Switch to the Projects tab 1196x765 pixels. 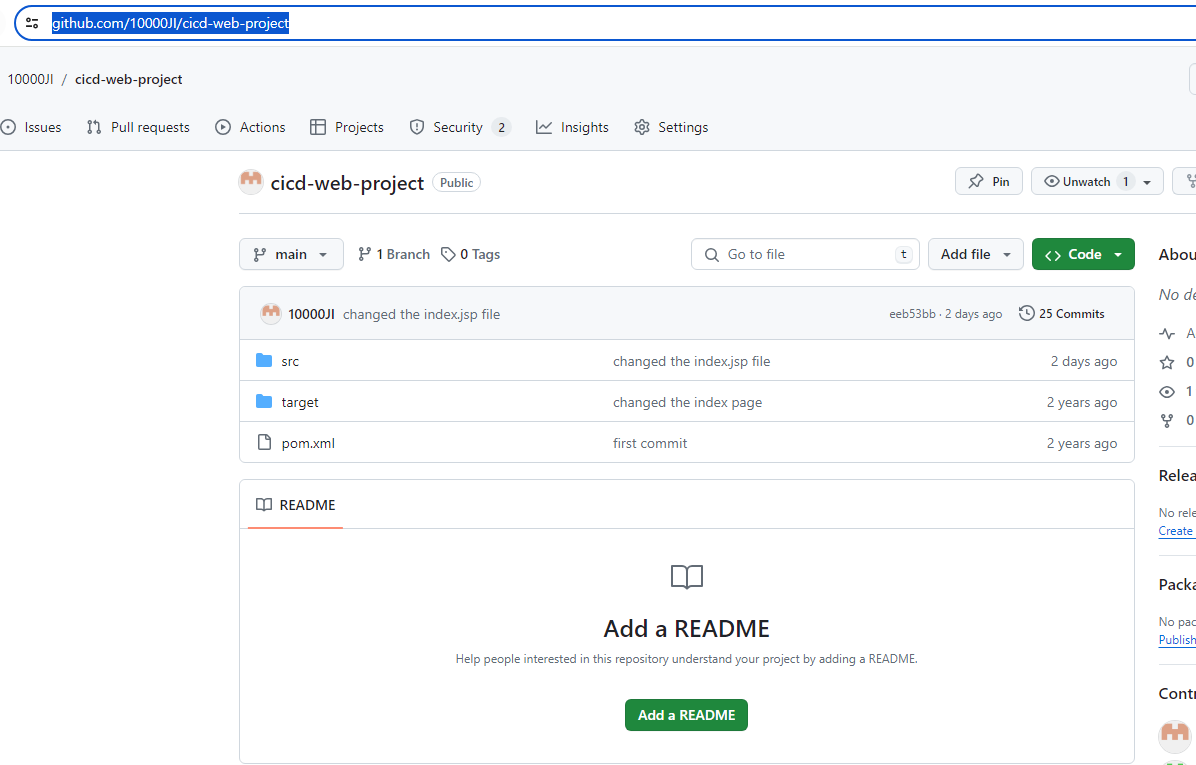(347, 127)
